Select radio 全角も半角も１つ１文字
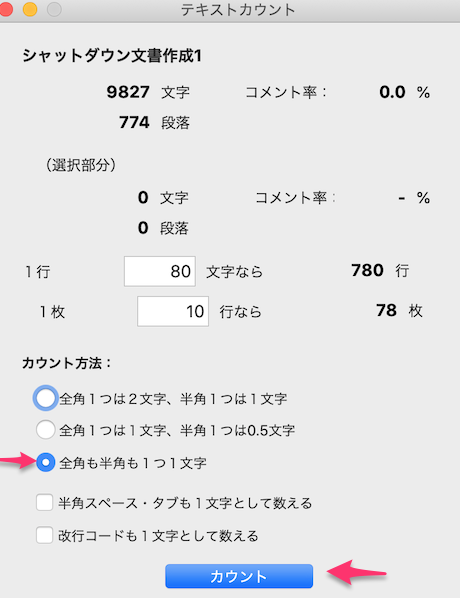 [x=45, y=462]
